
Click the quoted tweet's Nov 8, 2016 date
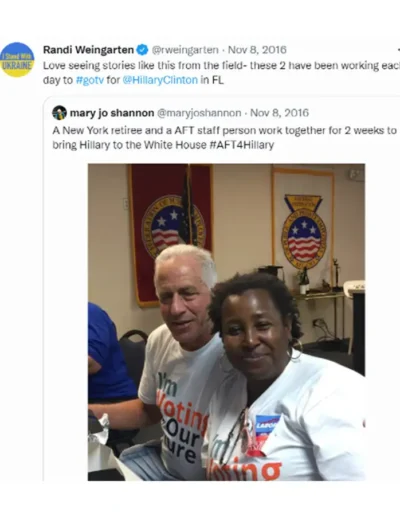[279, 113]
